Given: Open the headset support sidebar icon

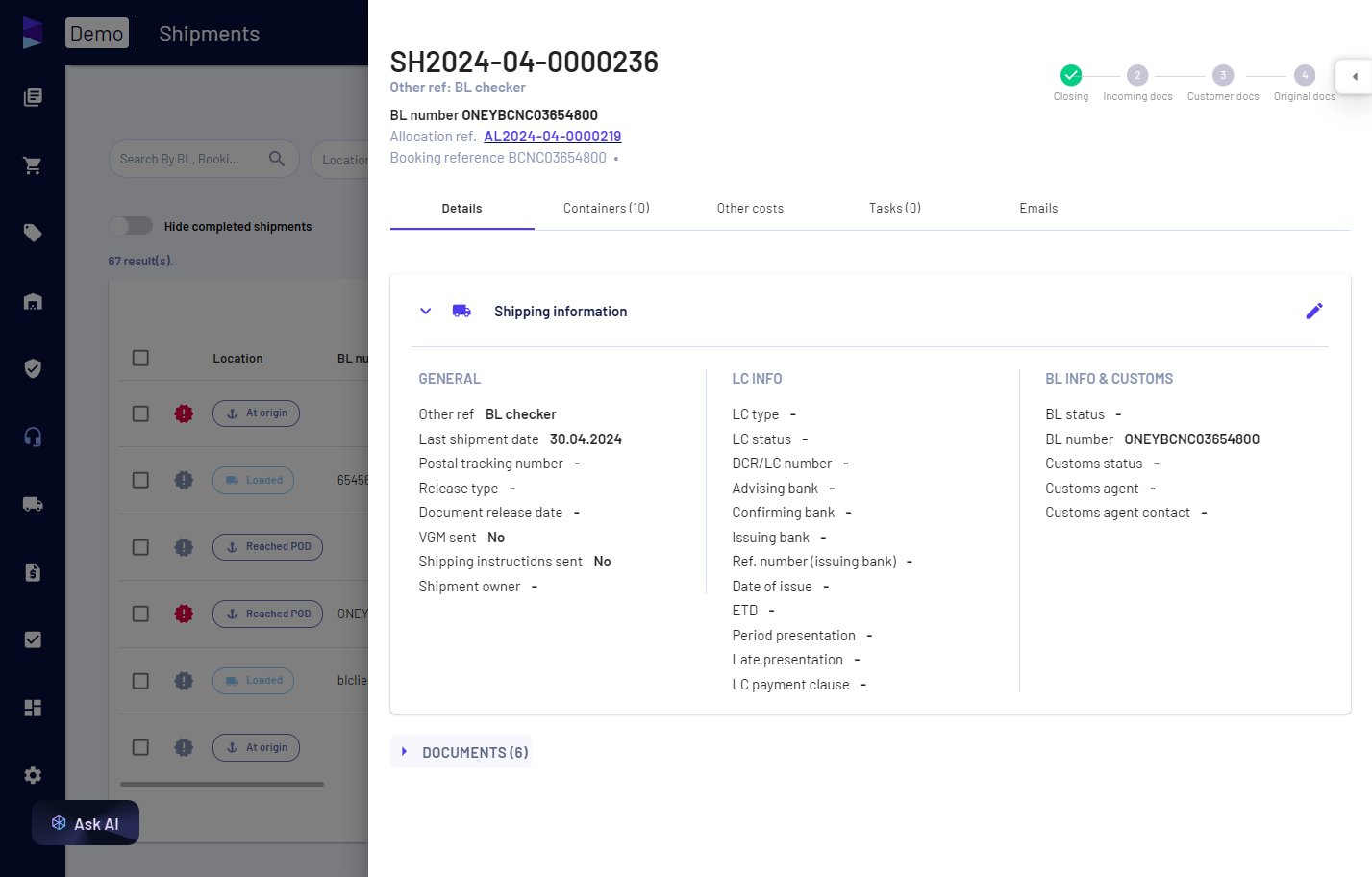Looking at the screenshot, I should (x=33, y=437).
